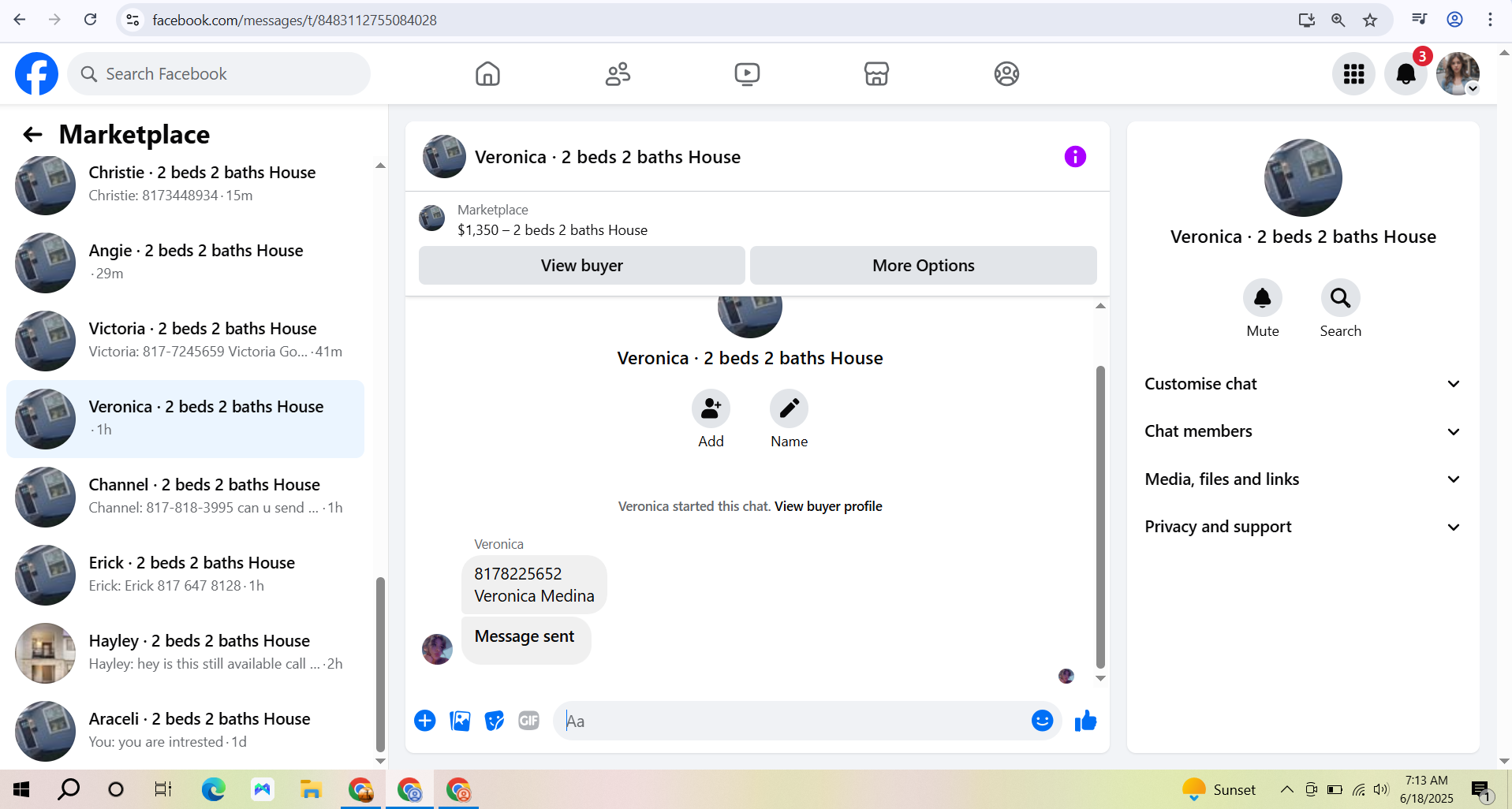Click the browser address bar URL
Viewport: 1512px width, 809px height.
[x=294, y=20]
